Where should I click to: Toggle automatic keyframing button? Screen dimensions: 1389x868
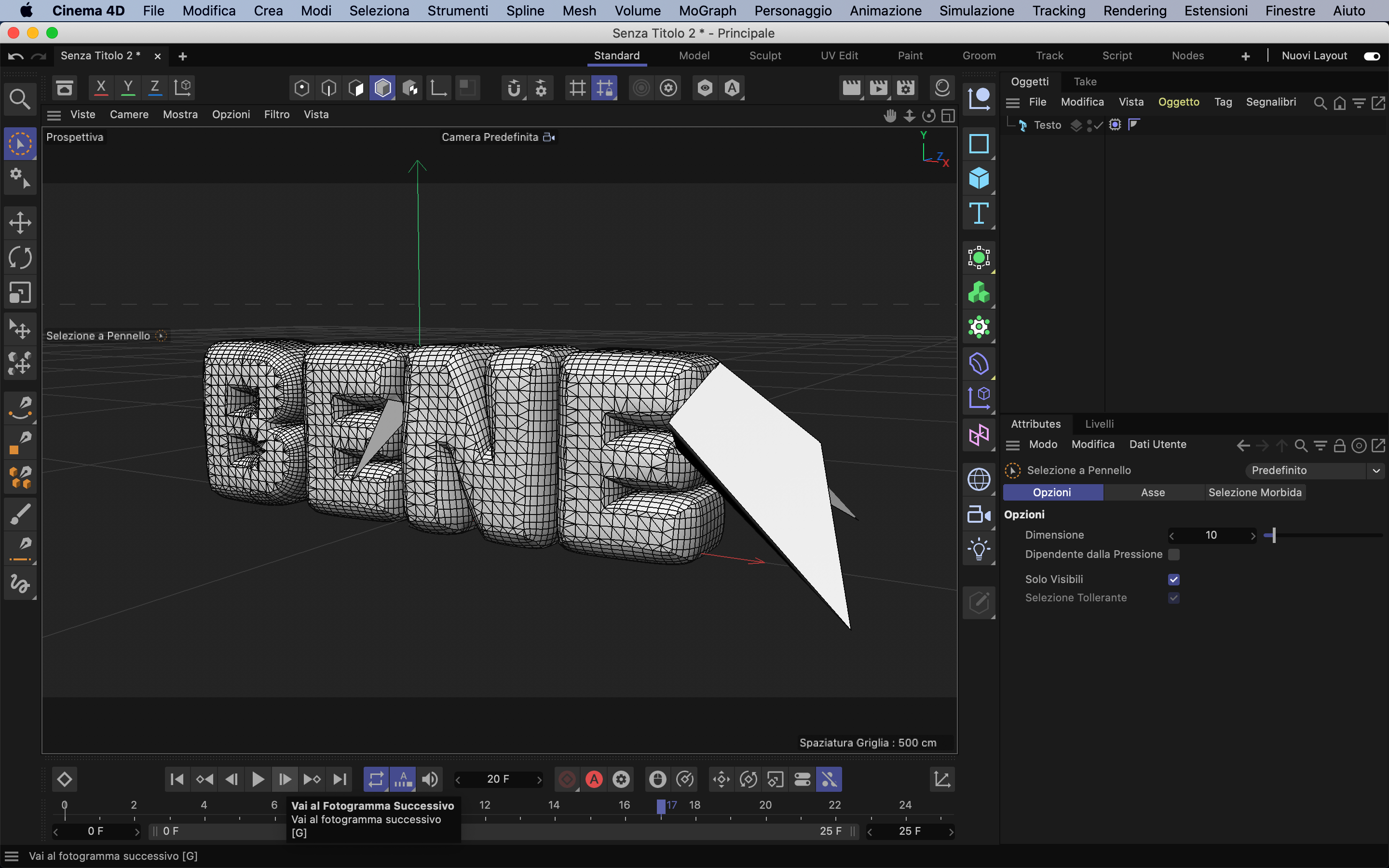pos(594,779)
